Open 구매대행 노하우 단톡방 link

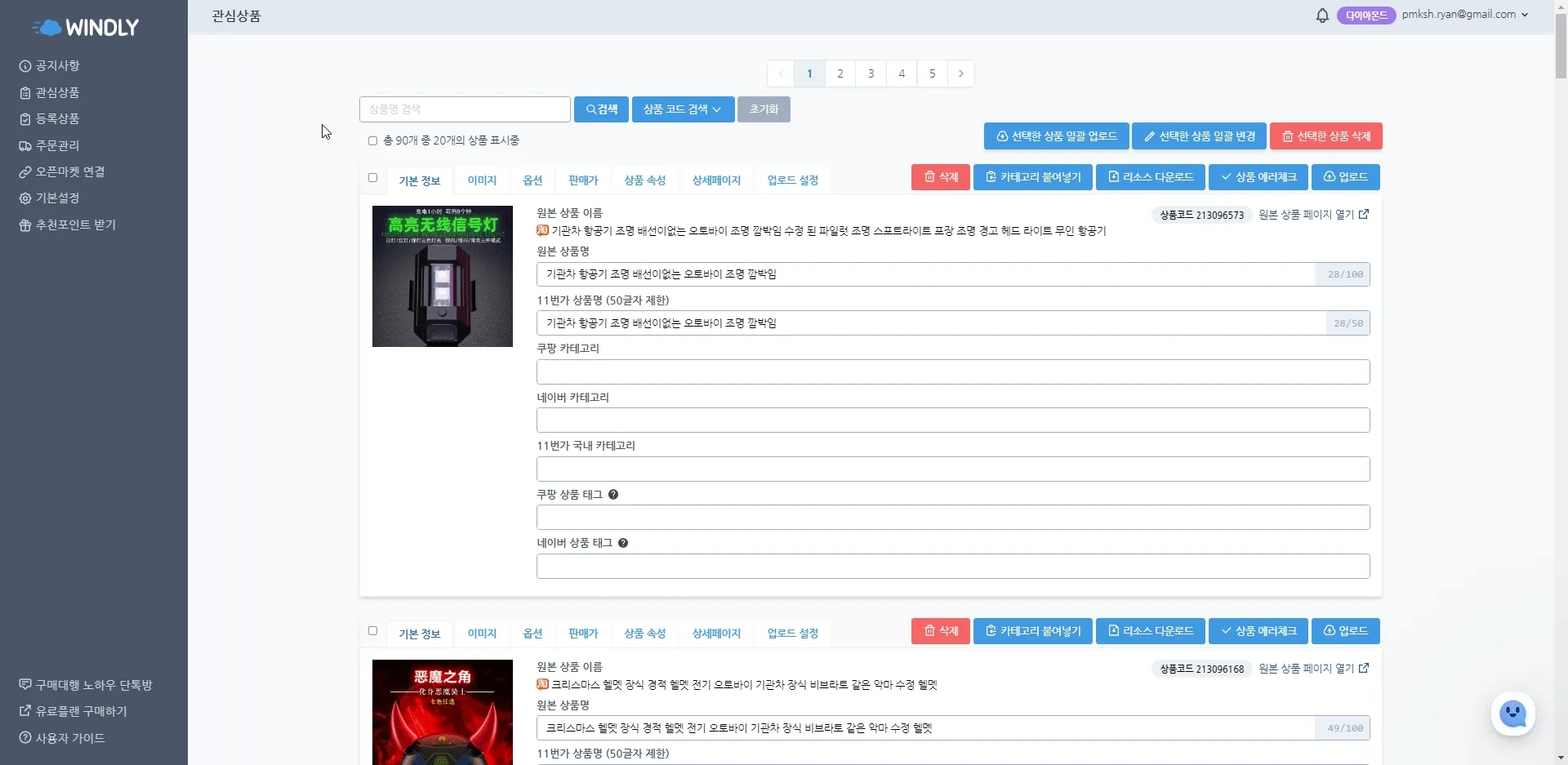click(x=86, y=685)
